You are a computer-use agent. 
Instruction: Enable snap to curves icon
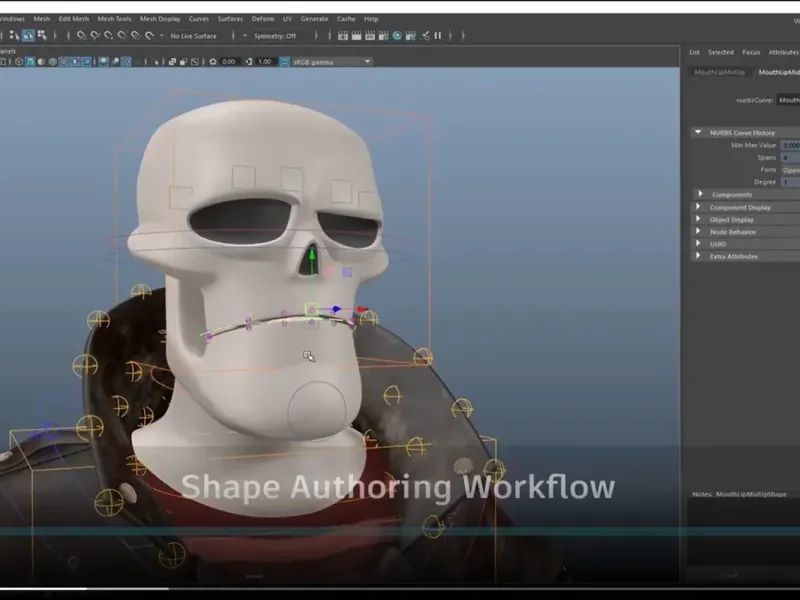point(95,35)
